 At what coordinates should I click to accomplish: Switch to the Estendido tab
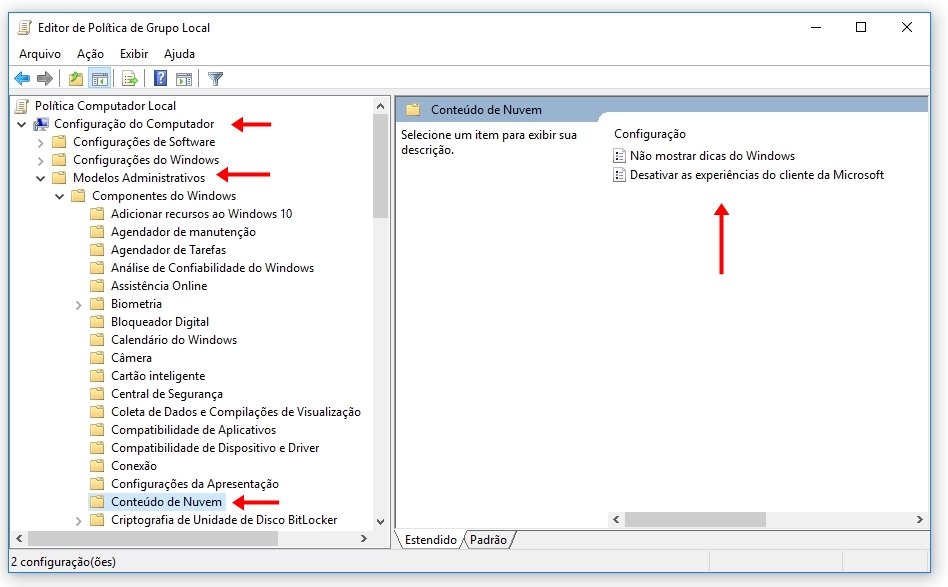[x=430, y=540]
